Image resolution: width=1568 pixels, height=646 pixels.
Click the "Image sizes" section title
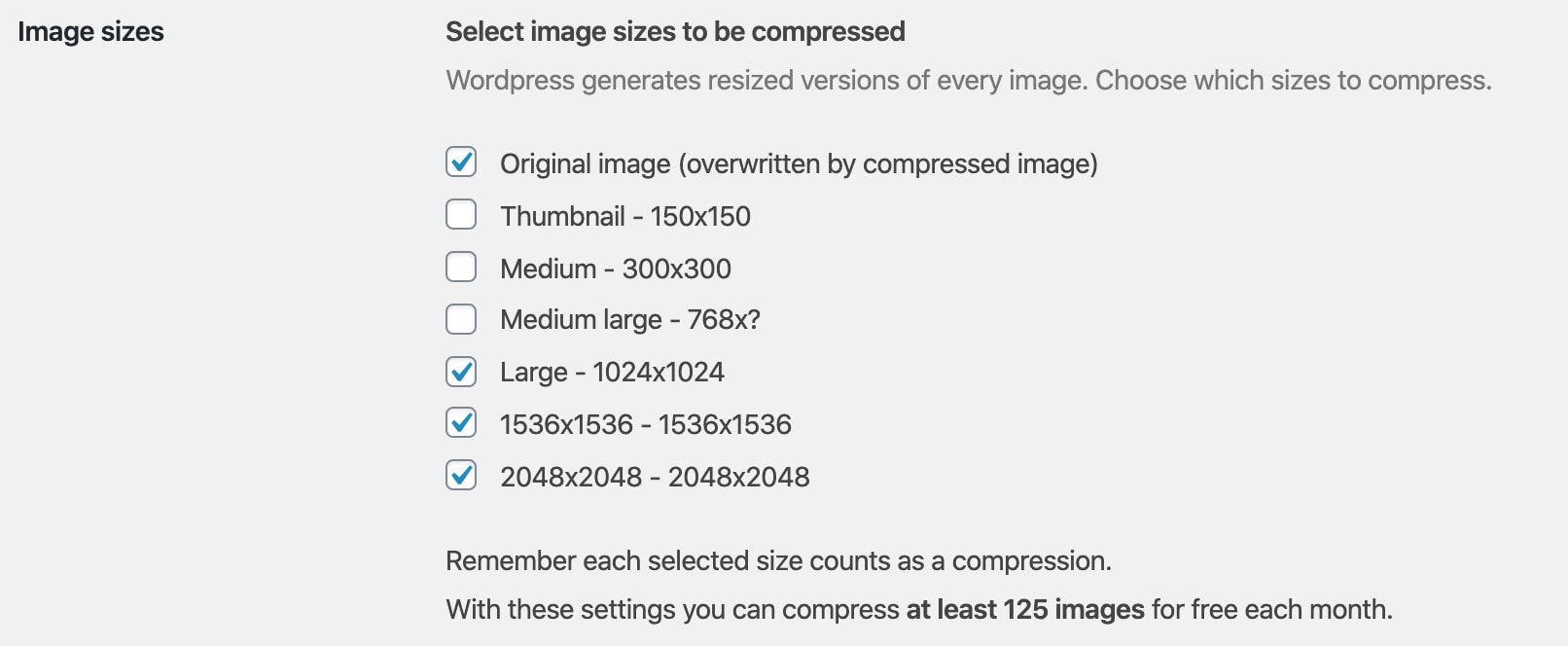click(x=90, y=32)
